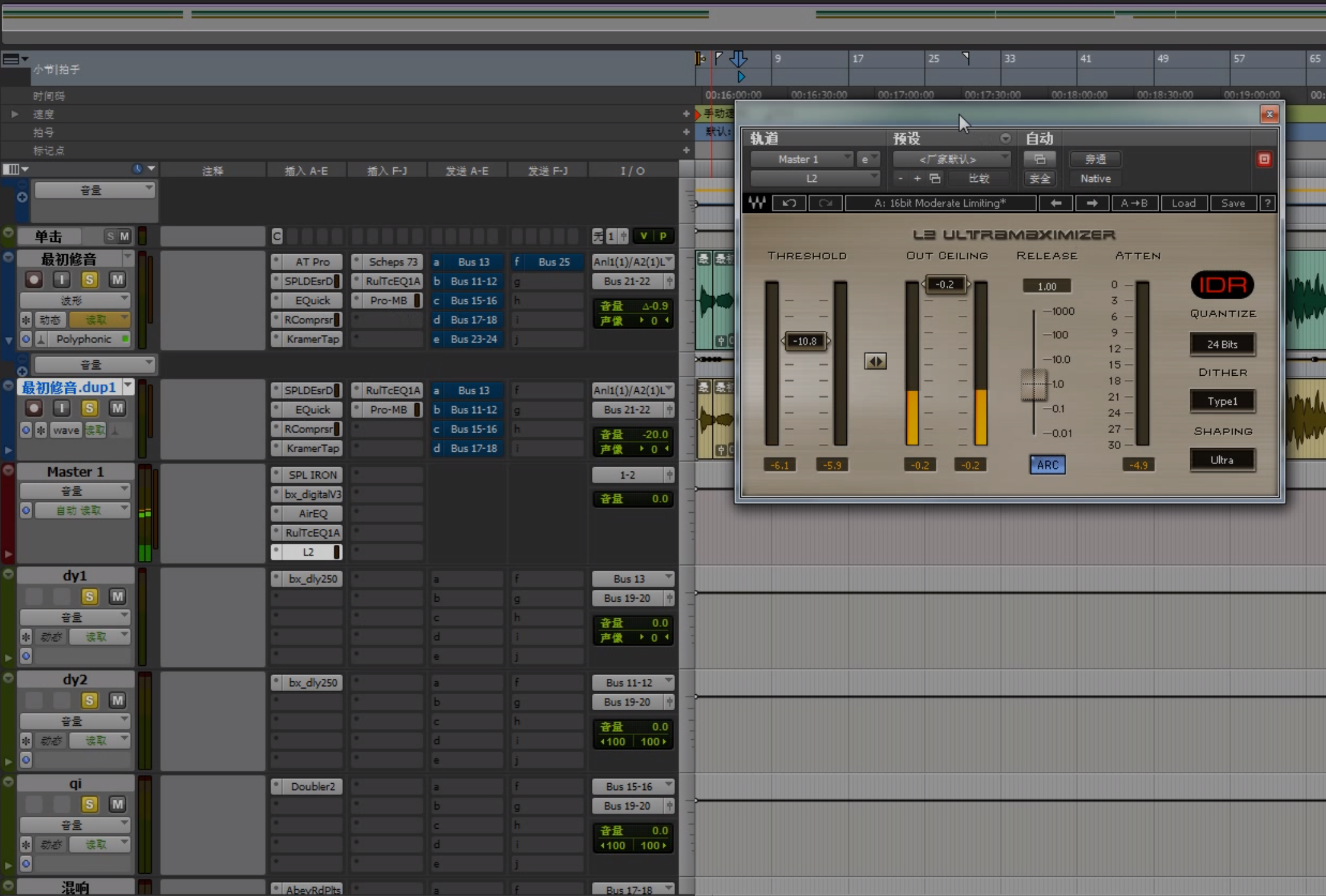Click the red target icon in plugin header

(1264, 159)
